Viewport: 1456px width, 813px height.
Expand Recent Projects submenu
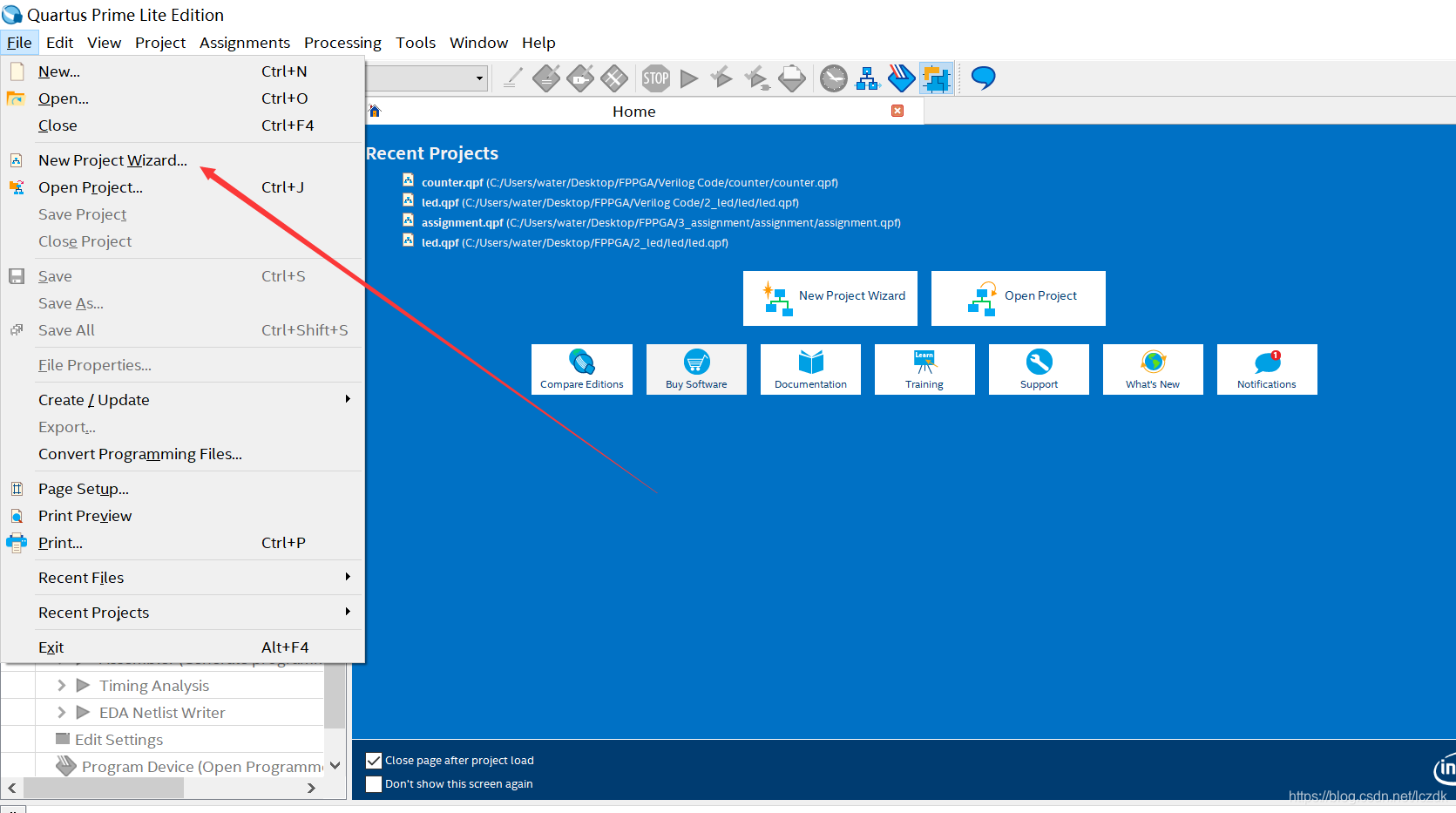[x=183, y=613]
